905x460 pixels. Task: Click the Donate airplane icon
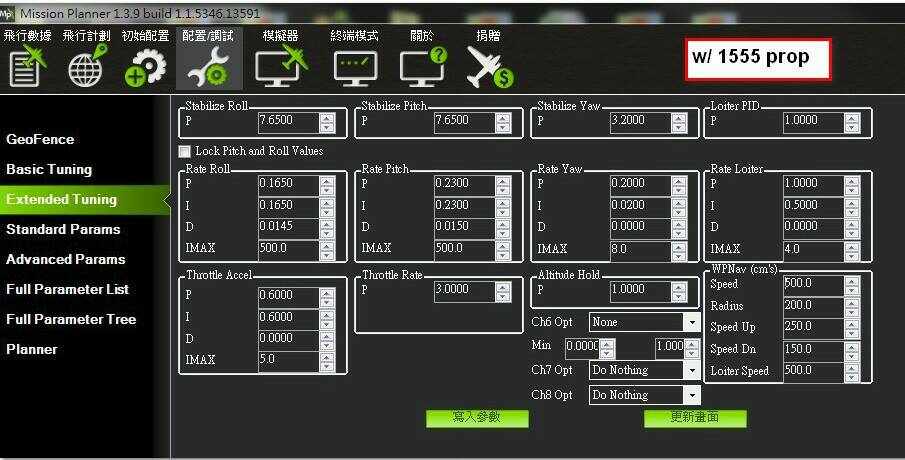point(489,66)
